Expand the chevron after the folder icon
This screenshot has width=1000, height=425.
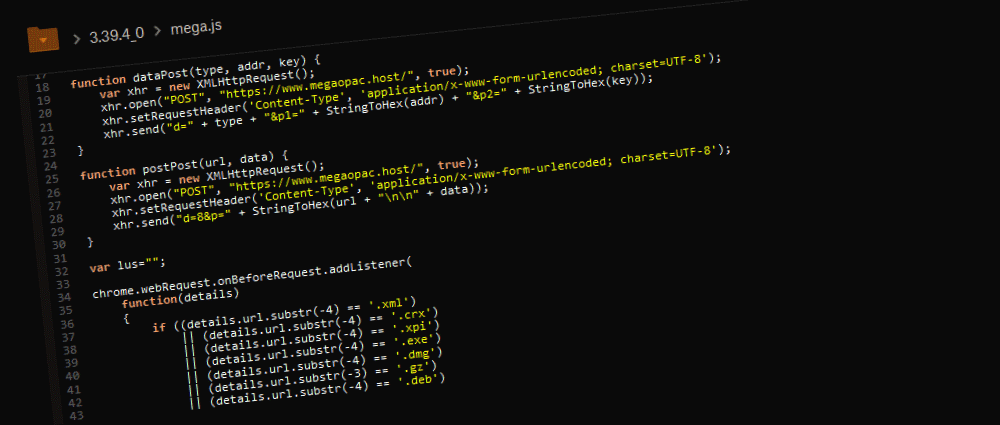75,38
